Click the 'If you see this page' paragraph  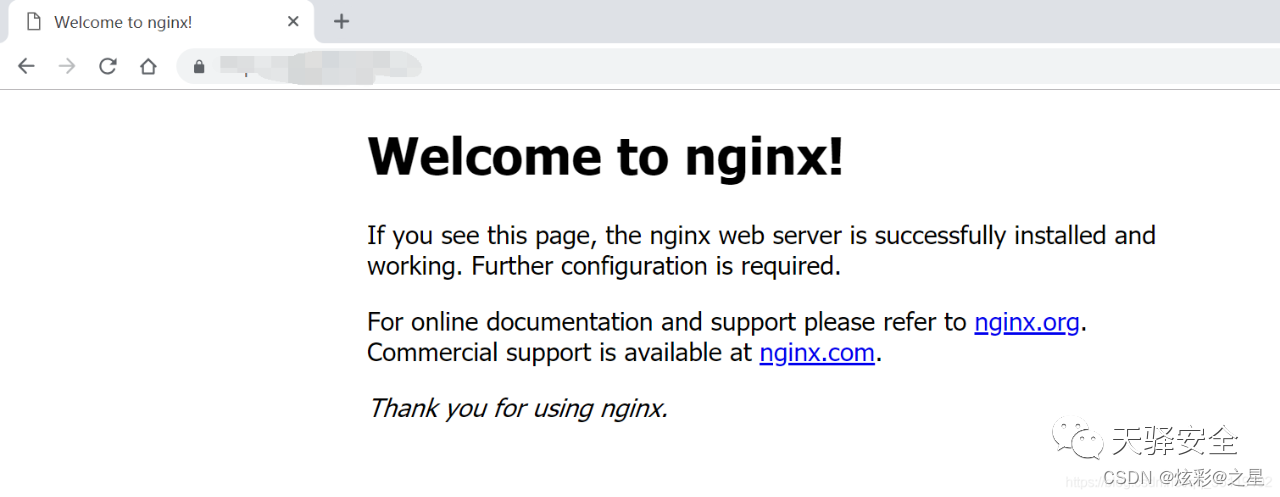(x=761, y=250)
